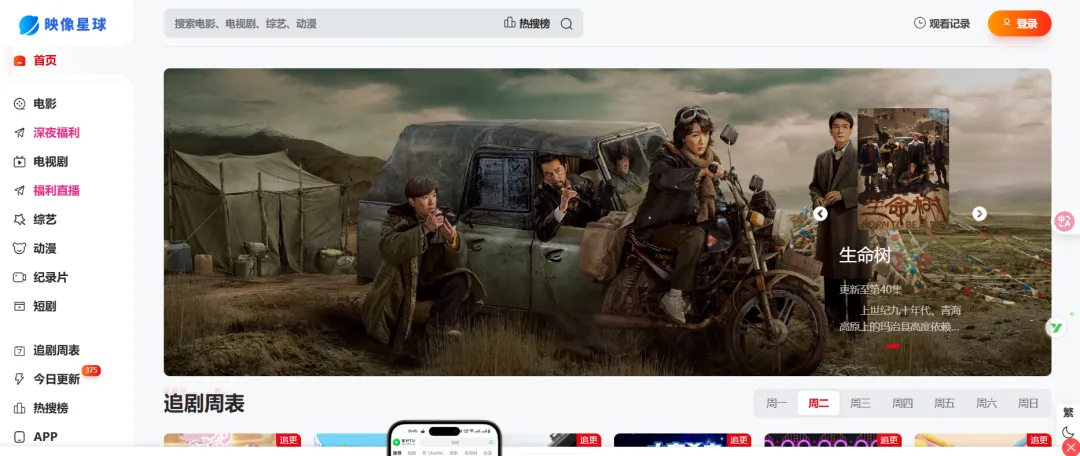
Task: Click the 电视剧 TV icon
Action: click(19, 162)
